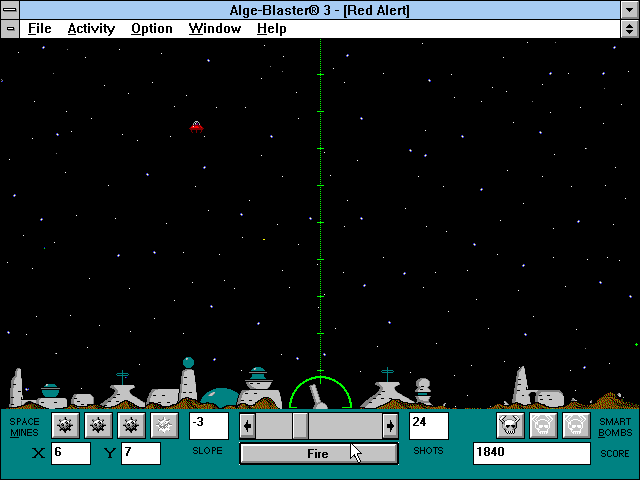The image size is (640, 480).
Task: Open the Window menu
Action: 214,28
